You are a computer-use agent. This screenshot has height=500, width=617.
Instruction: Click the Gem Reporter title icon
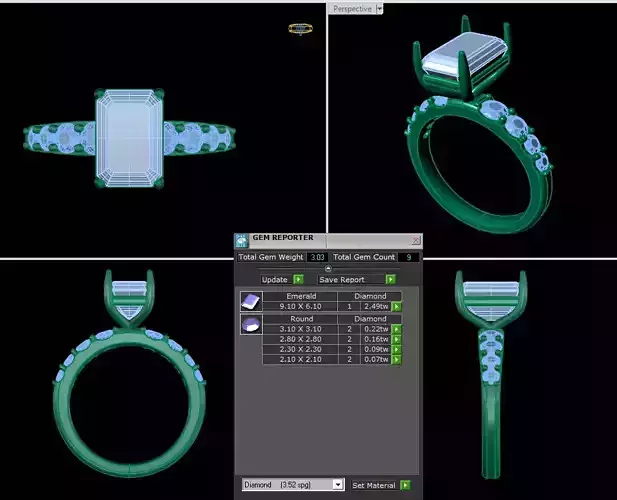pos(241,240)
